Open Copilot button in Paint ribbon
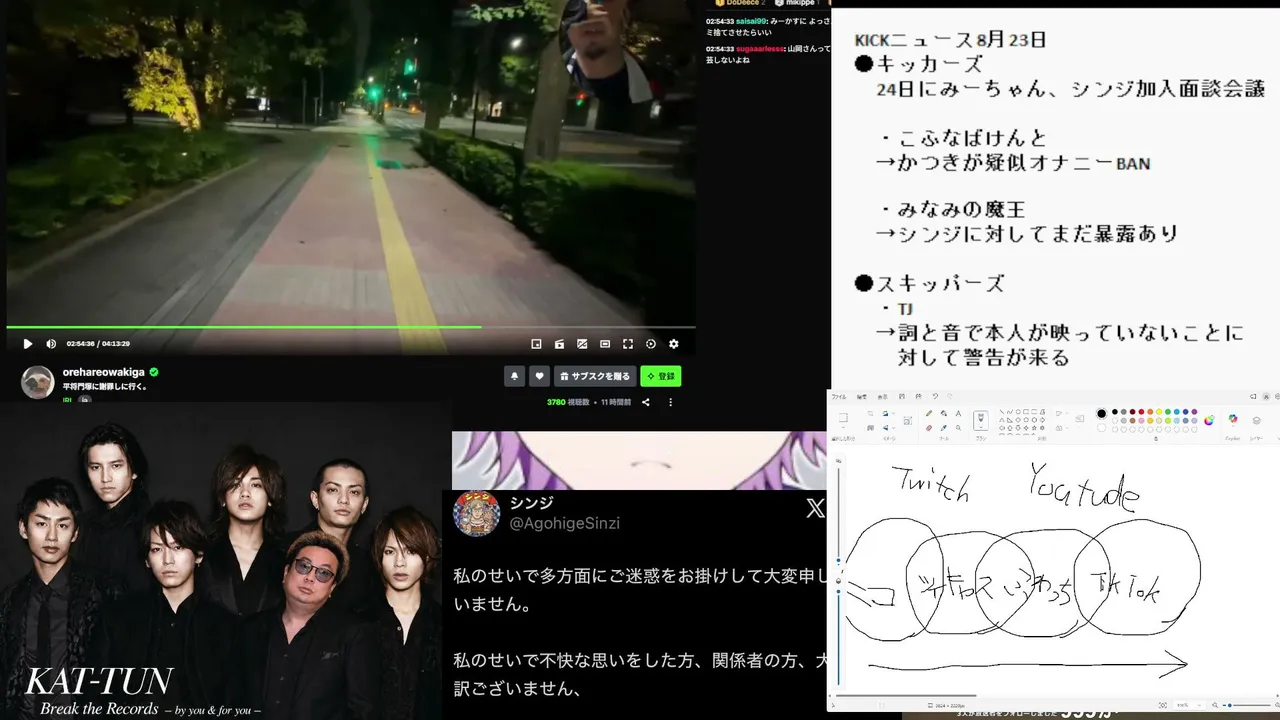The height and width of the screenshot is (720, 1280). click(x=1232, y=420)
